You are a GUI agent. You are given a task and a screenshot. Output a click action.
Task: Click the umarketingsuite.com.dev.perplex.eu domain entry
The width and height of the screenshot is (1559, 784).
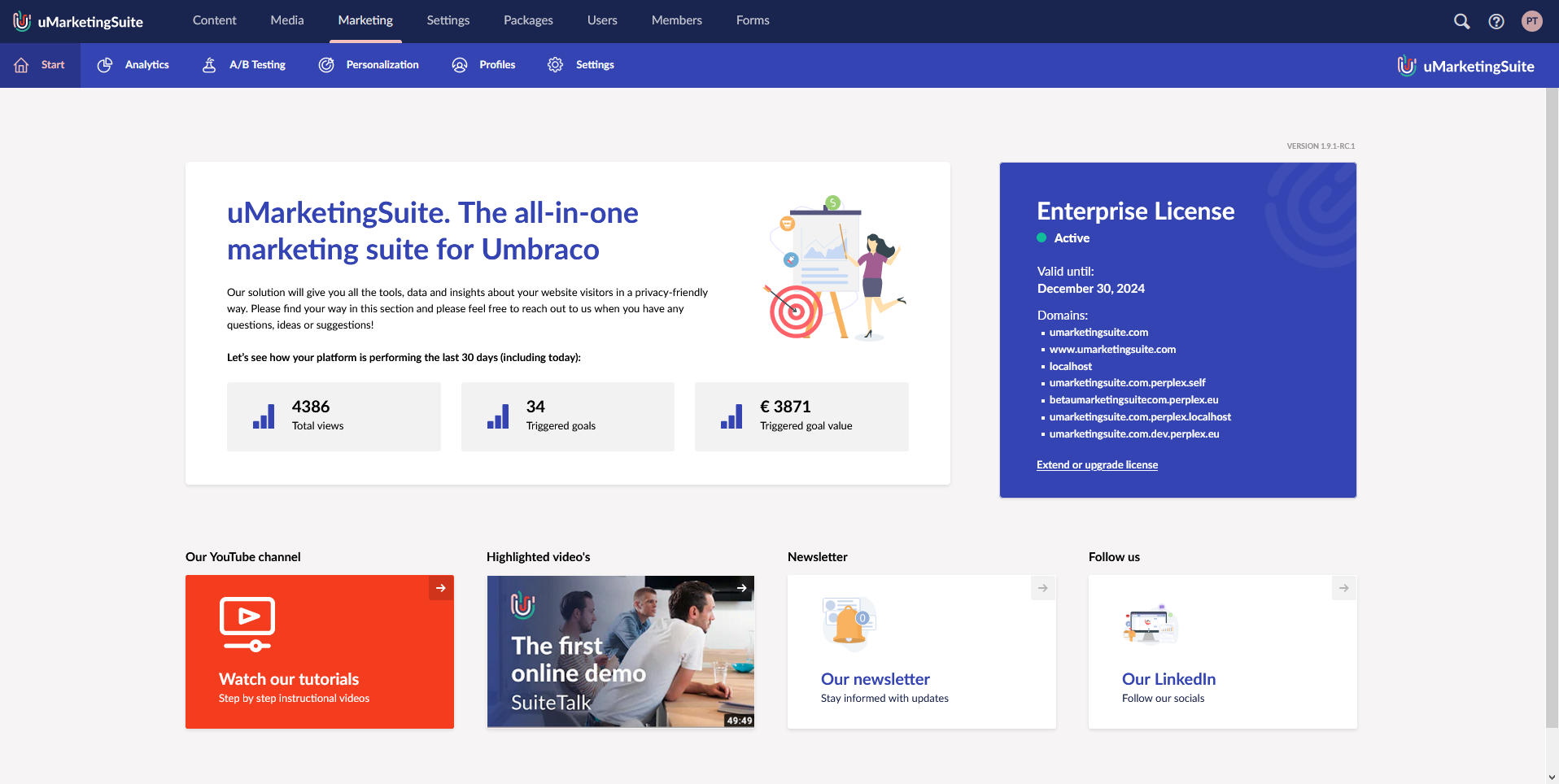tap(1134, 434)
